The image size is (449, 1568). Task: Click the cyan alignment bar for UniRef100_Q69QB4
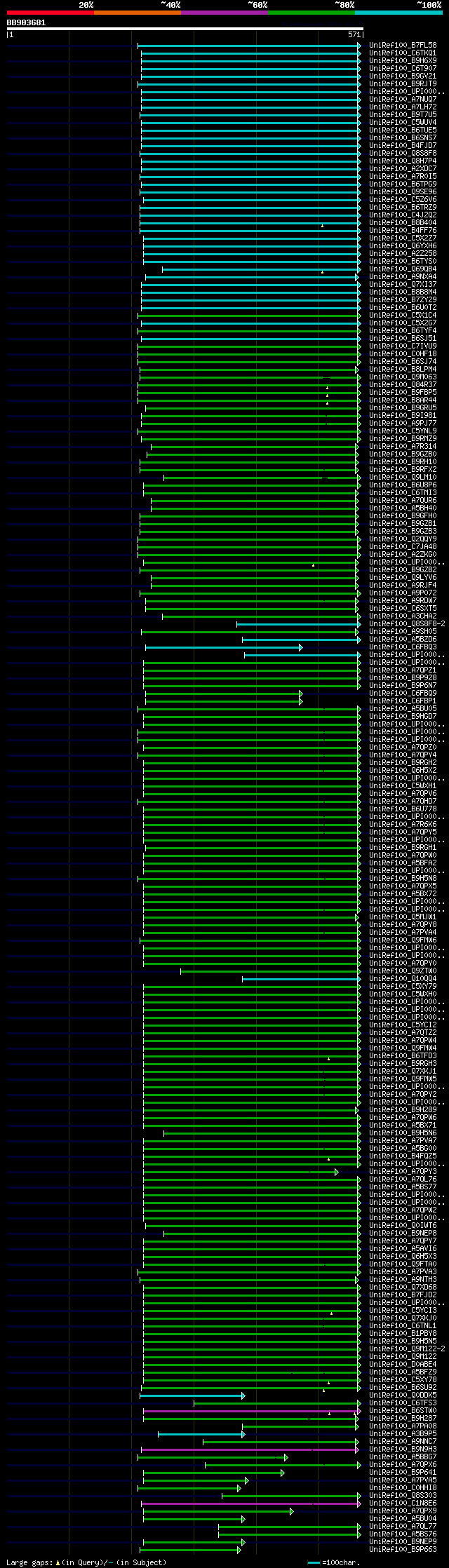coord(262,269)
